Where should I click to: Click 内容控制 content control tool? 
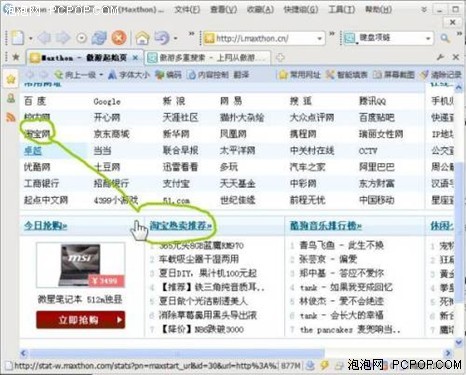click(x=208, y=75)
